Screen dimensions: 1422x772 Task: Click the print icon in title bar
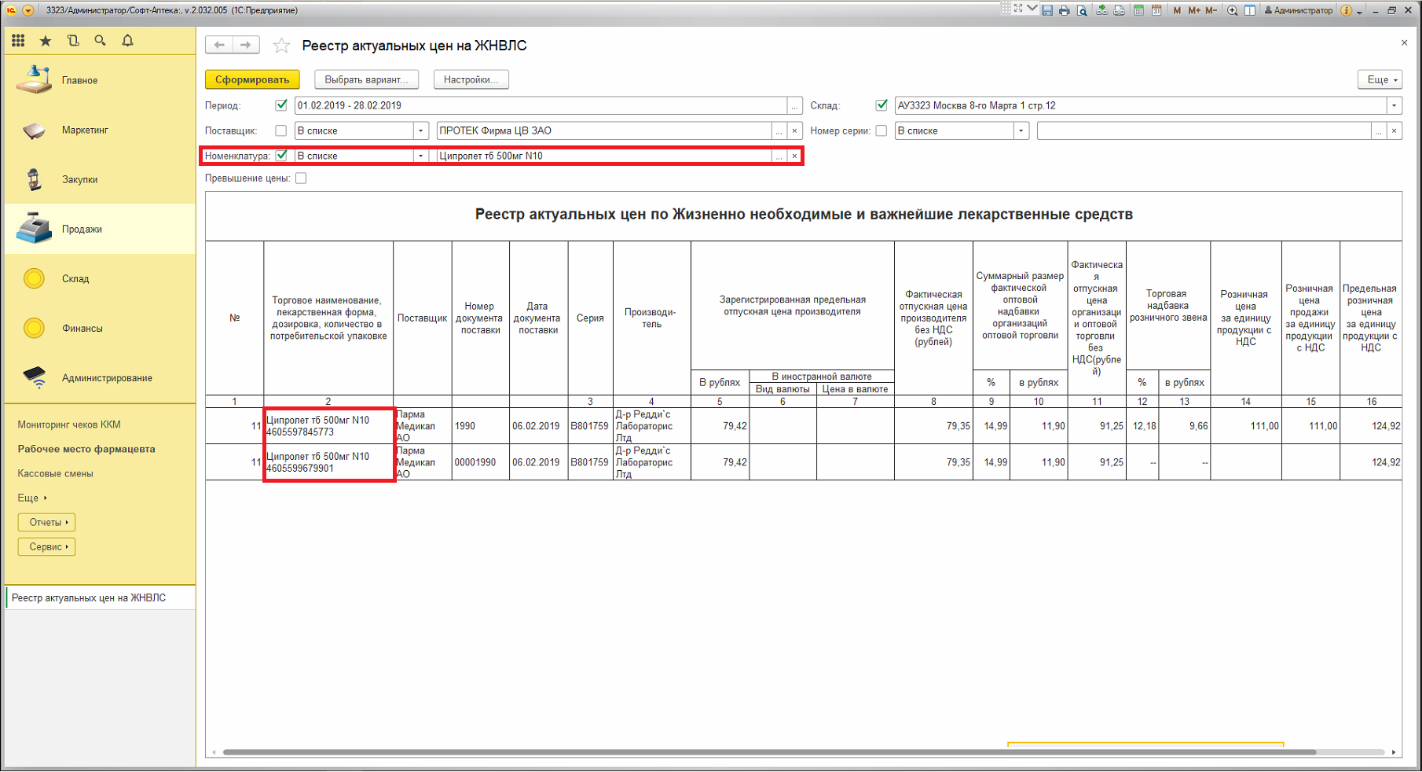pyautogui.click(x=1064, y=10)
